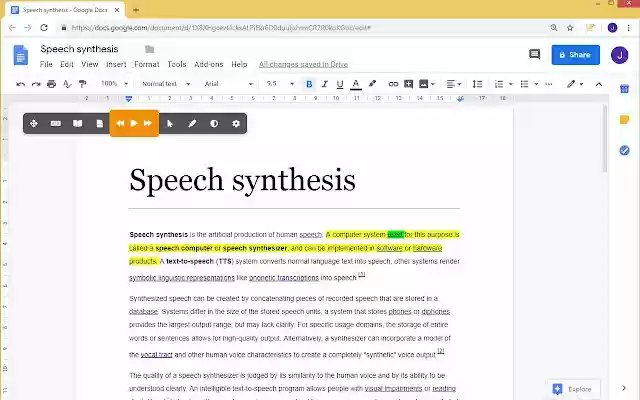Open the text color picker
Viewport: 640px width, 400px height.
tap(356, 84)
